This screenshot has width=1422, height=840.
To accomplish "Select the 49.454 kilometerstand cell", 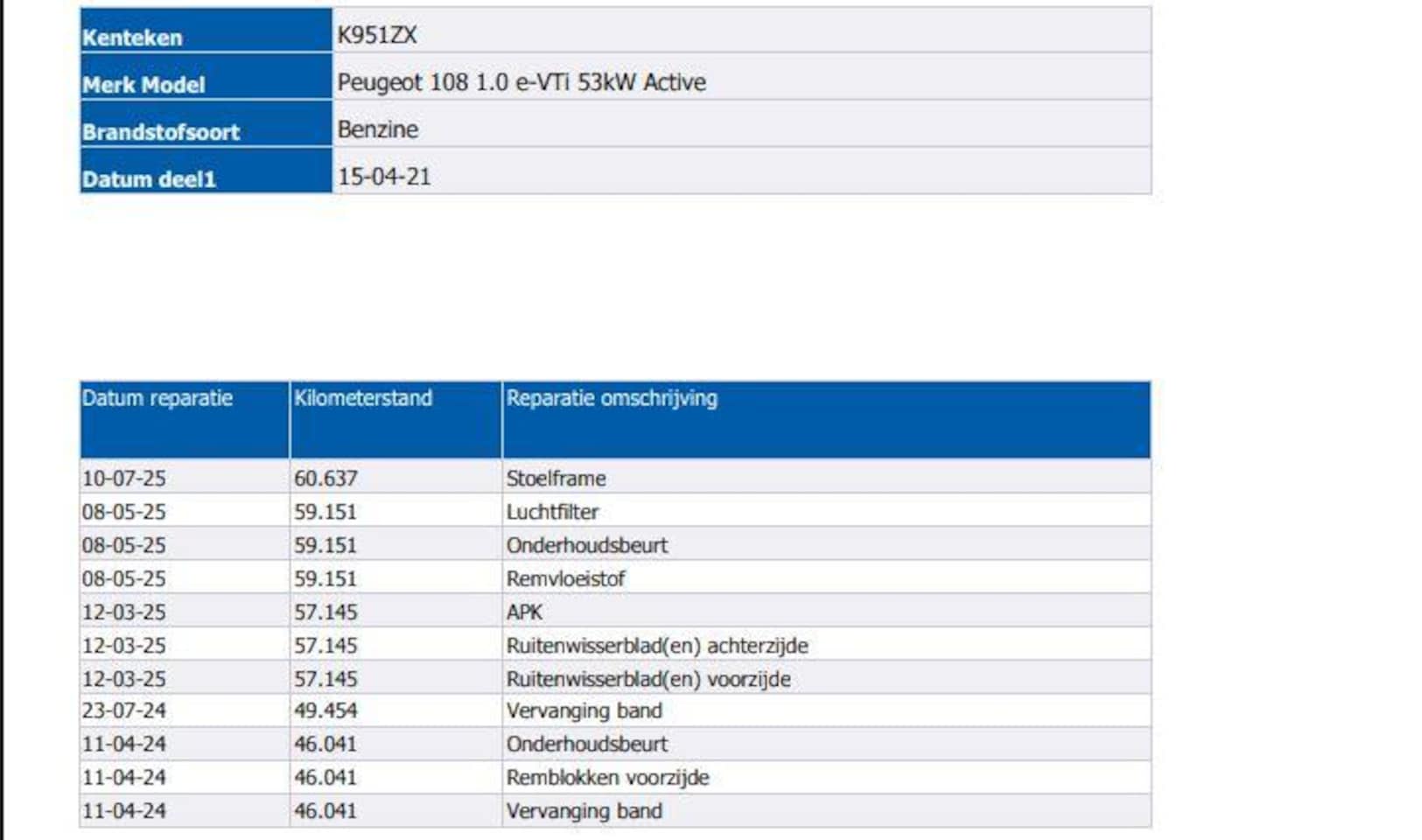I will [x=396, y=710].
